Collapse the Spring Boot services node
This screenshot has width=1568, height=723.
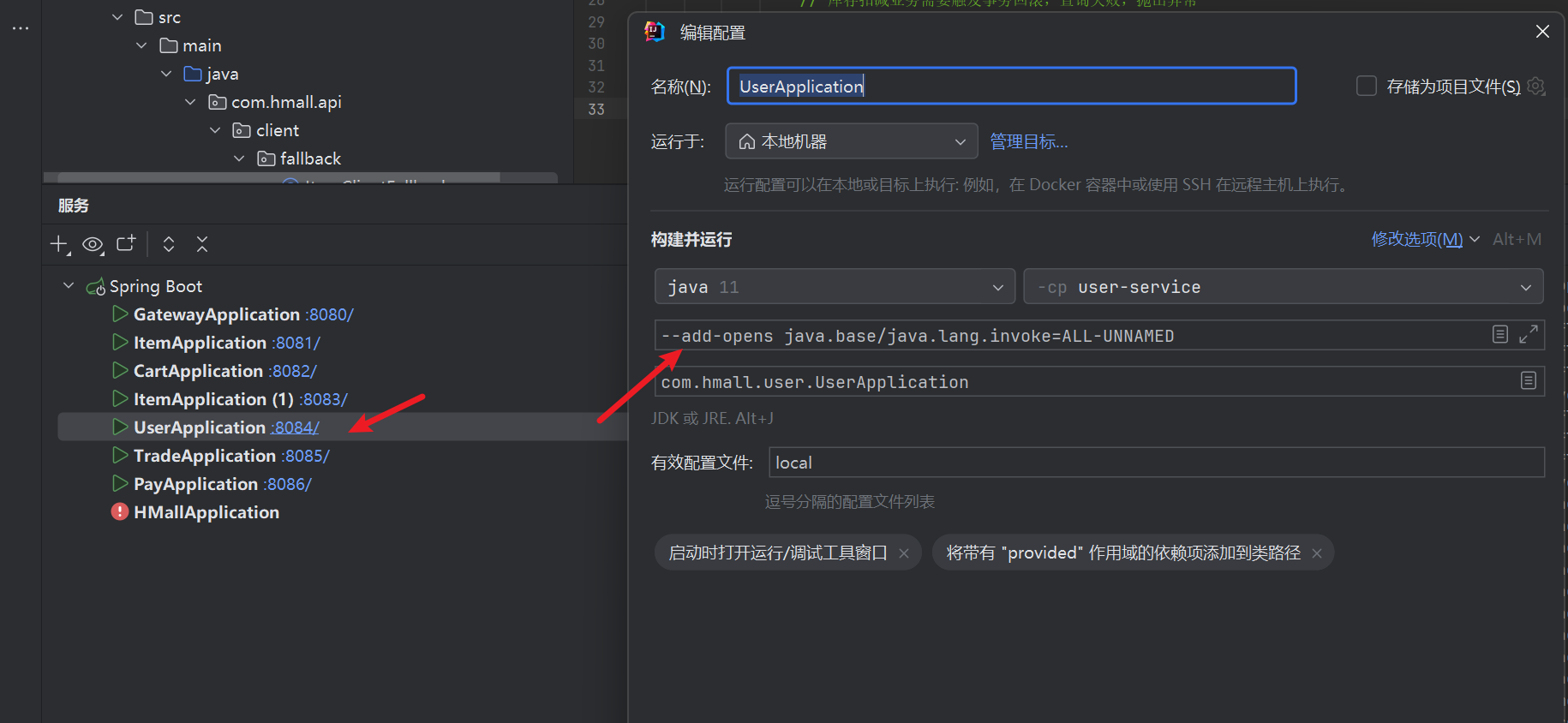tap(69, 285)
